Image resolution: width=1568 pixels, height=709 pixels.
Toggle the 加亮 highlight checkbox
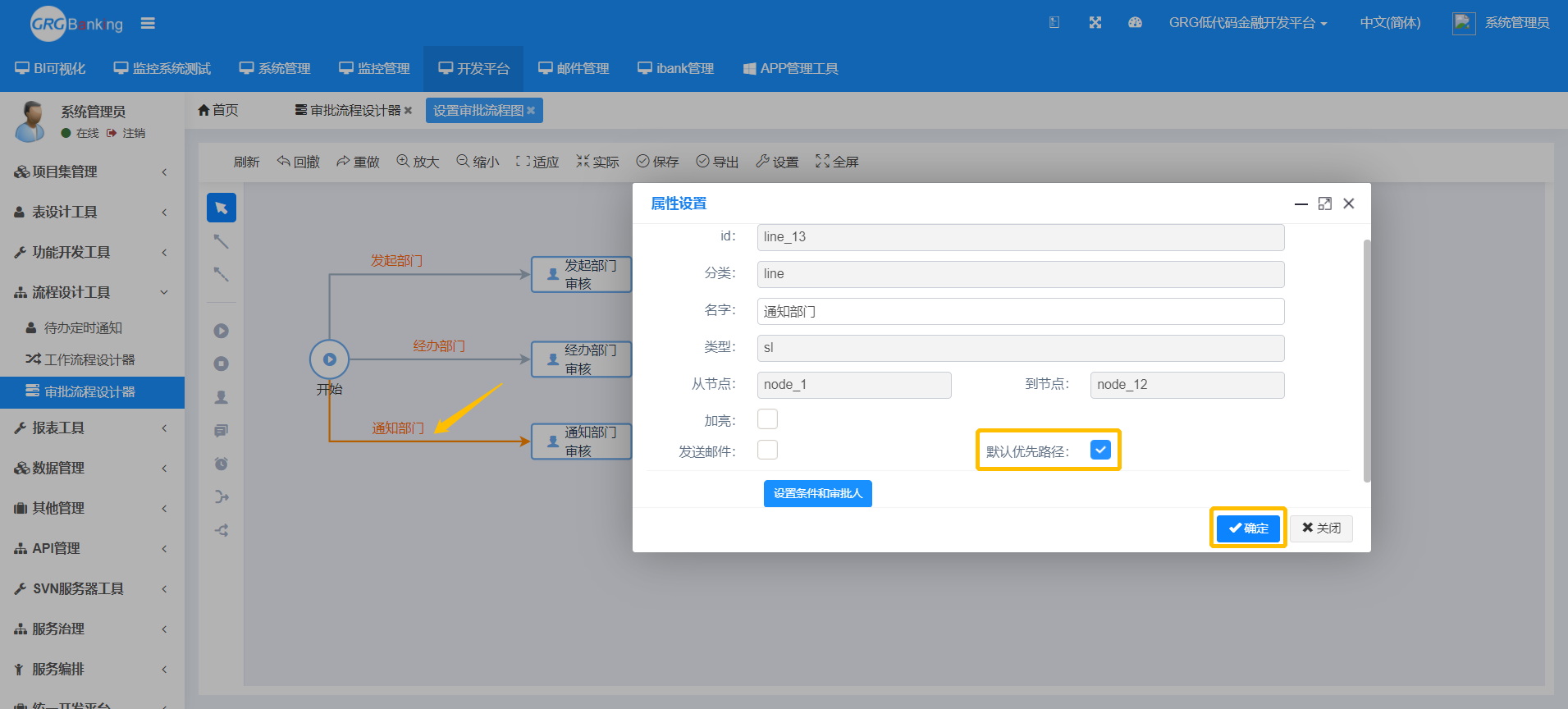coord(767,419)
